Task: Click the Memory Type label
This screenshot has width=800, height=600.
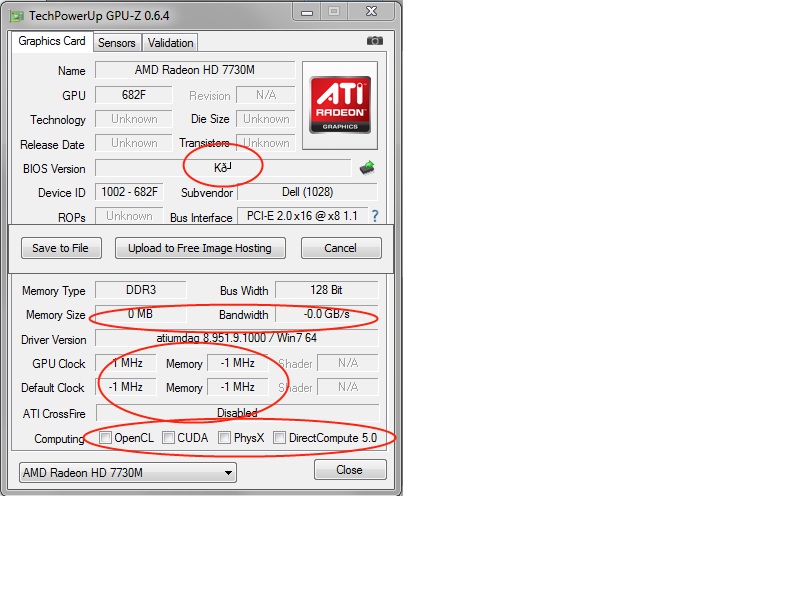Action: [54, 291]
